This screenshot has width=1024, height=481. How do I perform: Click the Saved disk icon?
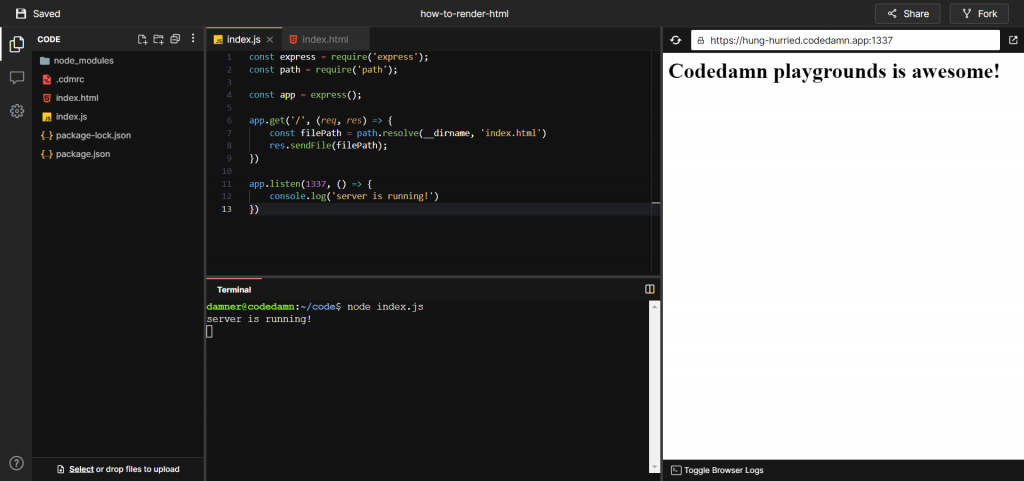pyautogui.click(x=22, y=13)
